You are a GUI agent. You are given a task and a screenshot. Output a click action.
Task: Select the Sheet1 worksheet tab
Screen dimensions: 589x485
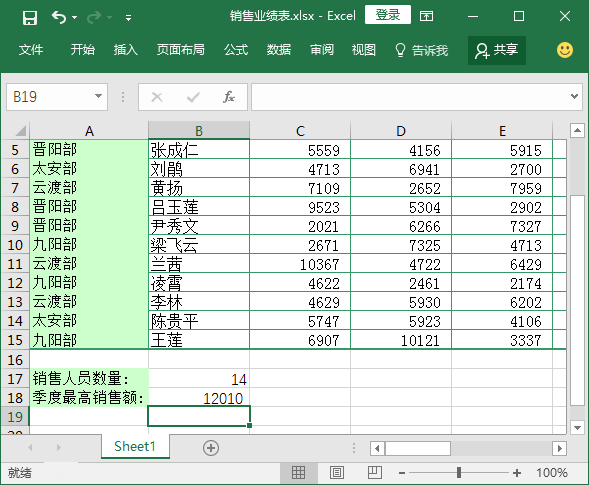point(135,446)
